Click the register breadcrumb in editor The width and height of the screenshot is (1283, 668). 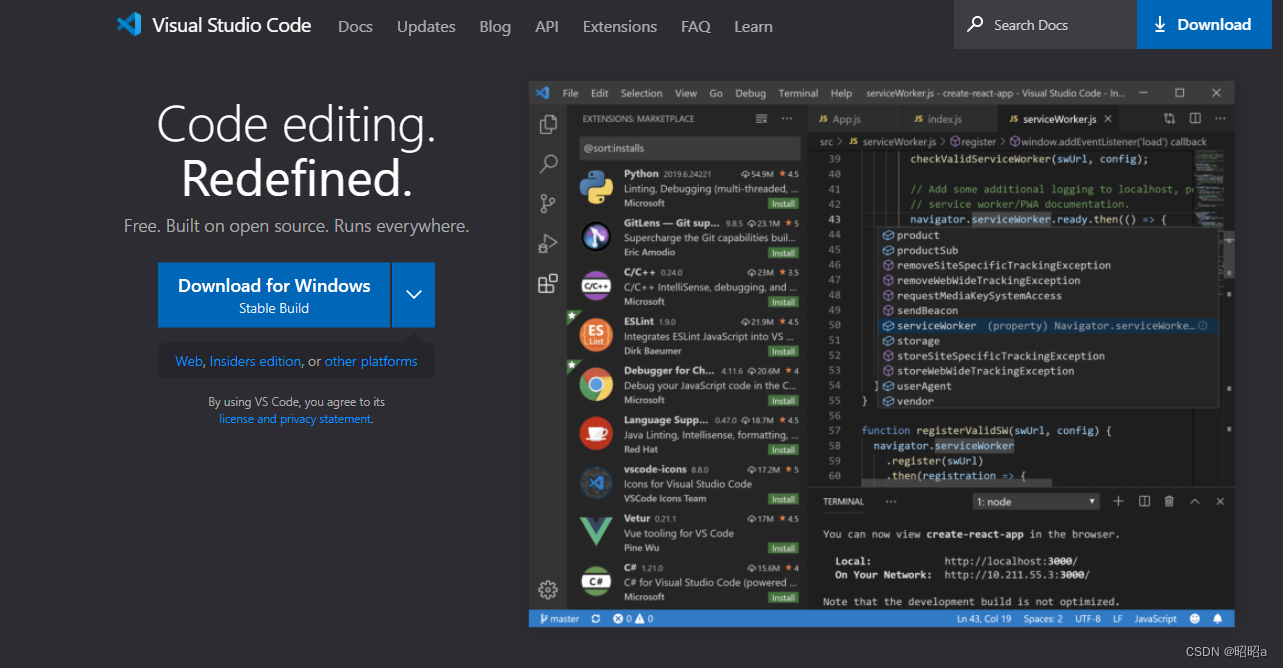(972, 142)
